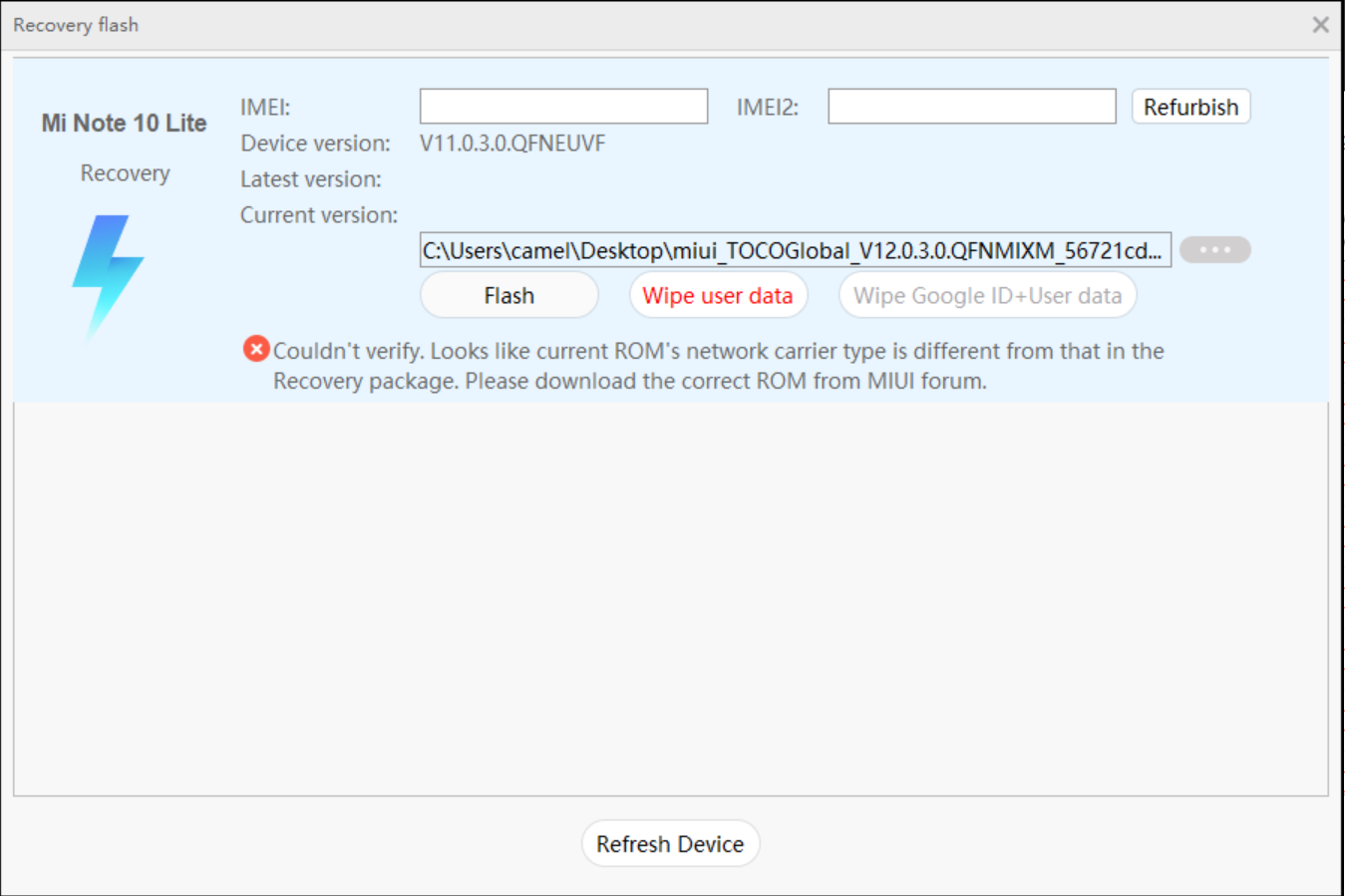The width and height of the screenshot is (1345, 896).
Task: Click the red error cross icon
Action: (256, 349)
